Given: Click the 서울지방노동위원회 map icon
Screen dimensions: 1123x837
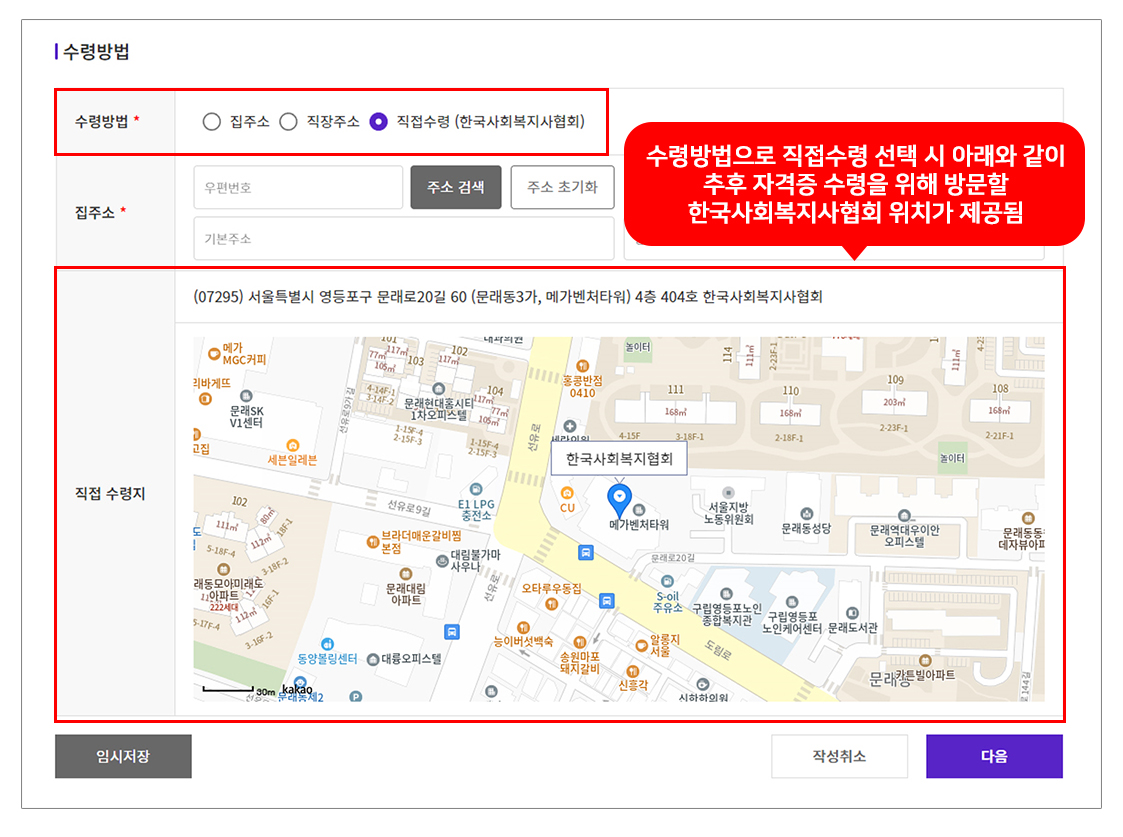Looking at the screenshot, I should coord(728,493).
